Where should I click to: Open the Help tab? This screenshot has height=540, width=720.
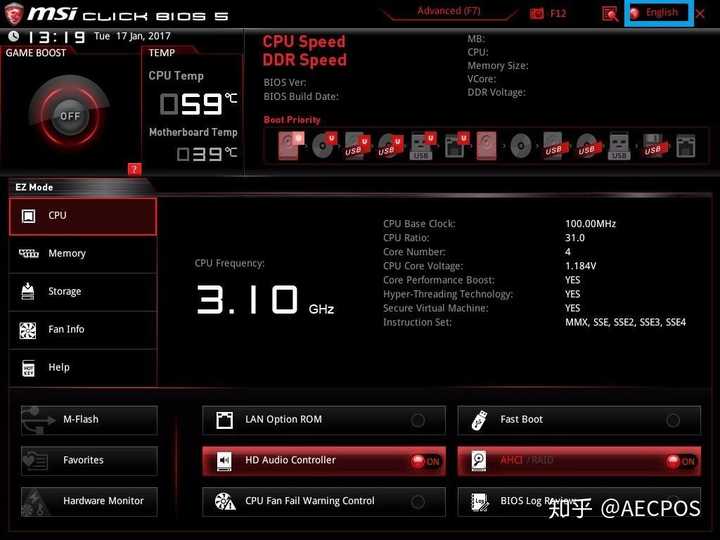point(83,368)
